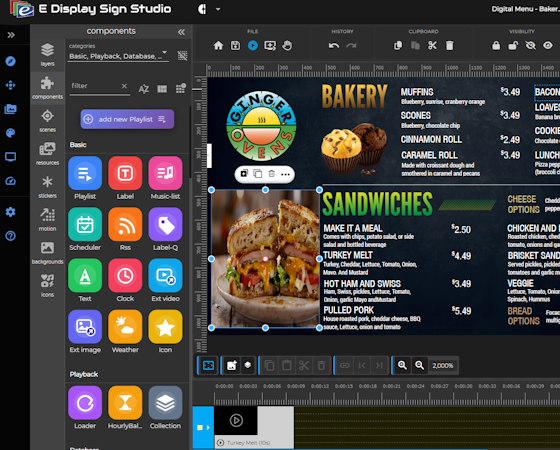Switch to the layers tab
This screenshot has width=560, height=450.
pos(48,54)
